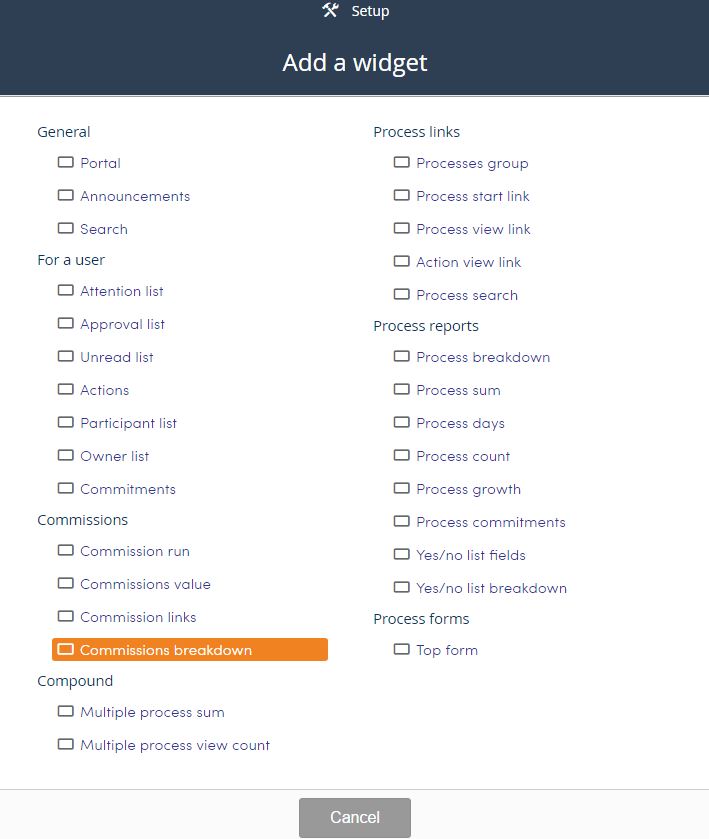
Task: Enable the Processes group widget
Action: [x=402, y=162]
